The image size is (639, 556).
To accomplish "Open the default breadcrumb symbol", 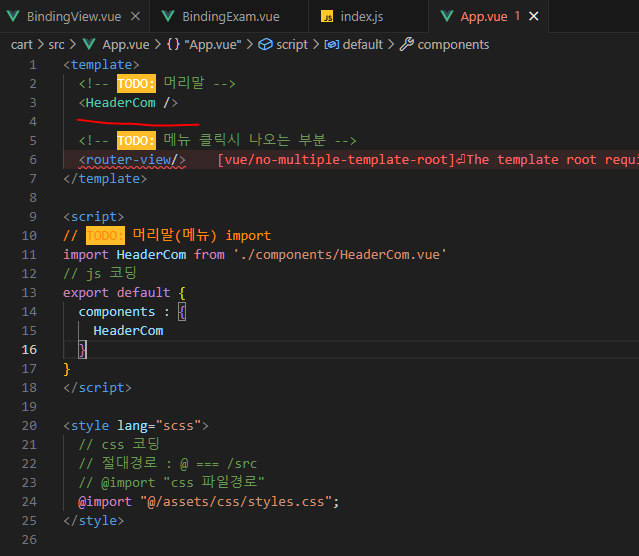I will click(x=362, y=44).
